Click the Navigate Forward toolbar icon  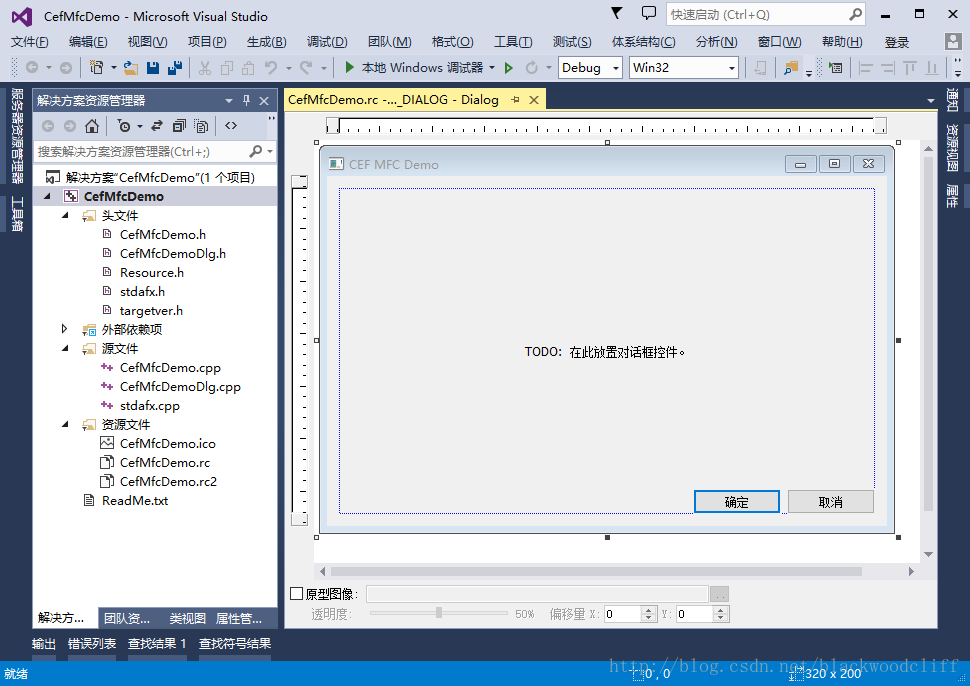(66, 67)
